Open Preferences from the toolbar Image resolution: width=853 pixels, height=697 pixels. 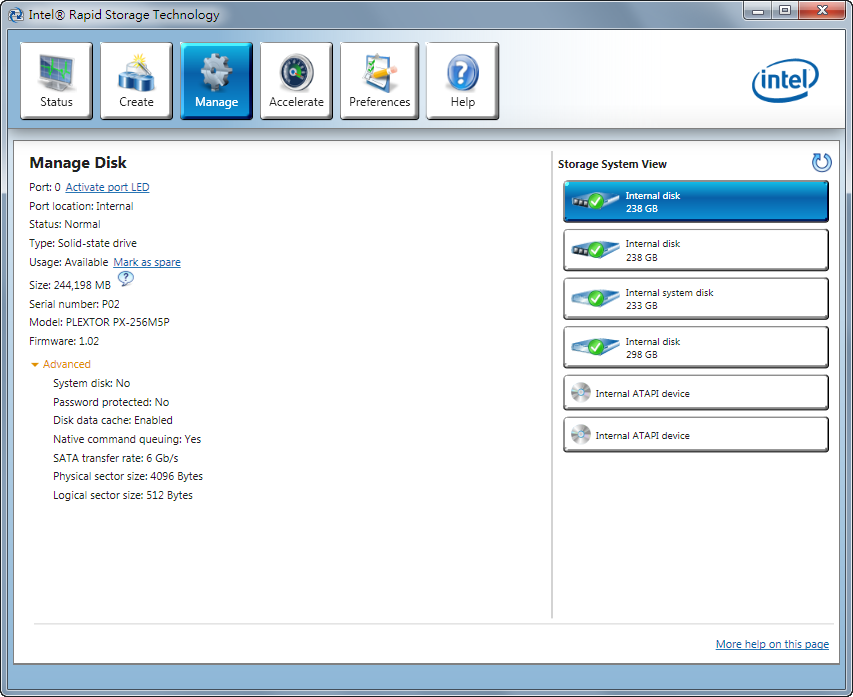[379, 81]
